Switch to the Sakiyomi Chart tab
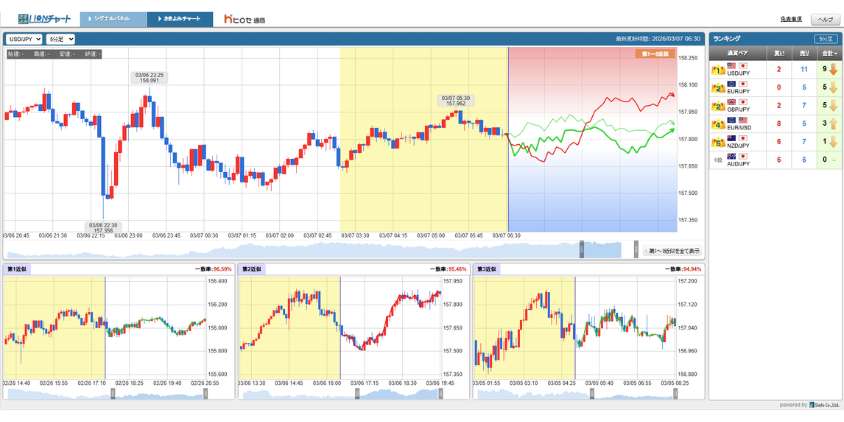The width and height of the screenshot is (844, 422). click(x=181, y=19)
